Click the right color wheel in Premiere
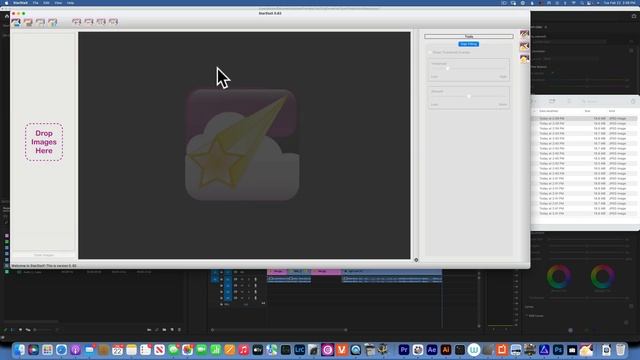 [602, 277]
